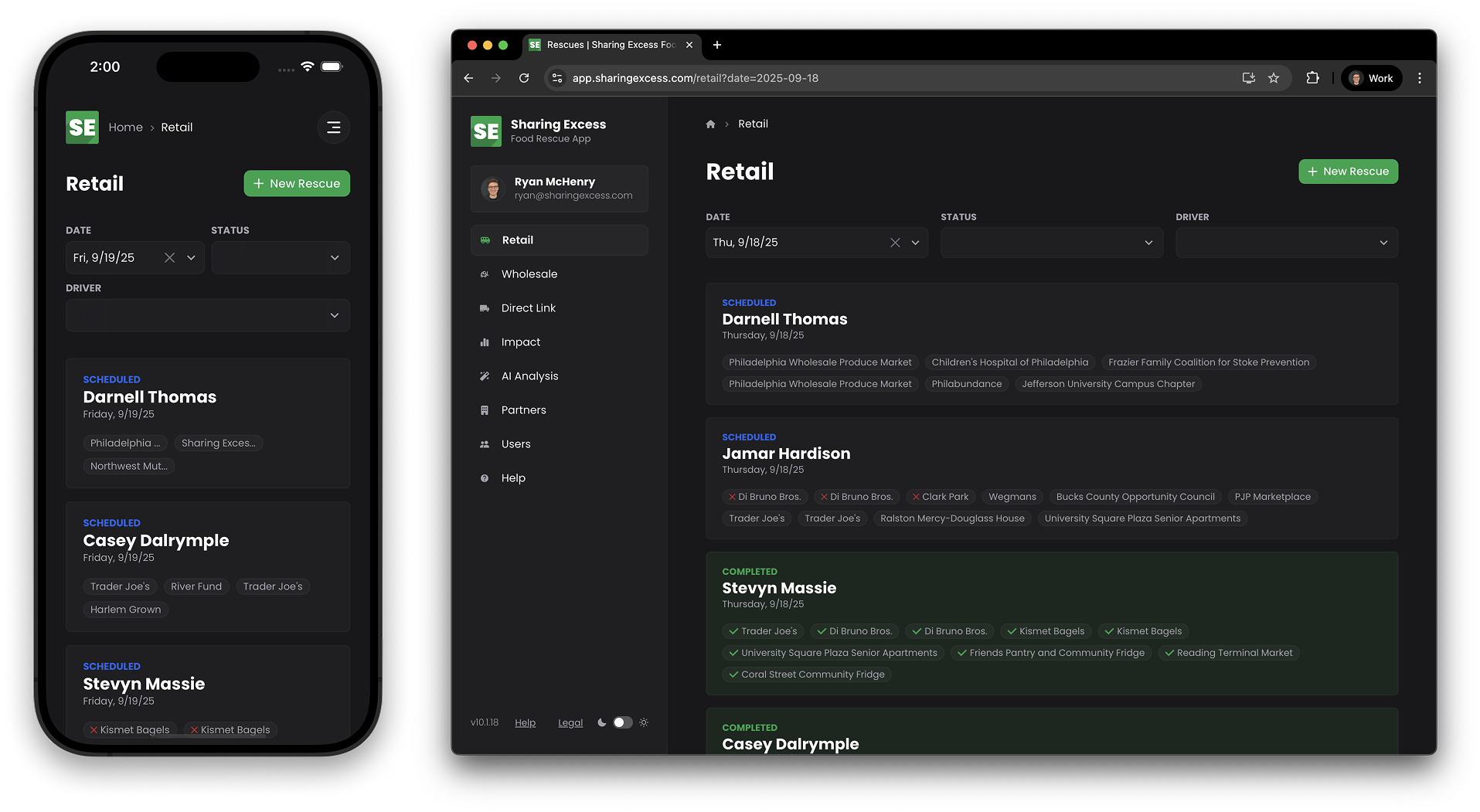The image size is (1480, 812).
Task: Click the browser reload icon
Action: (524, 78)
